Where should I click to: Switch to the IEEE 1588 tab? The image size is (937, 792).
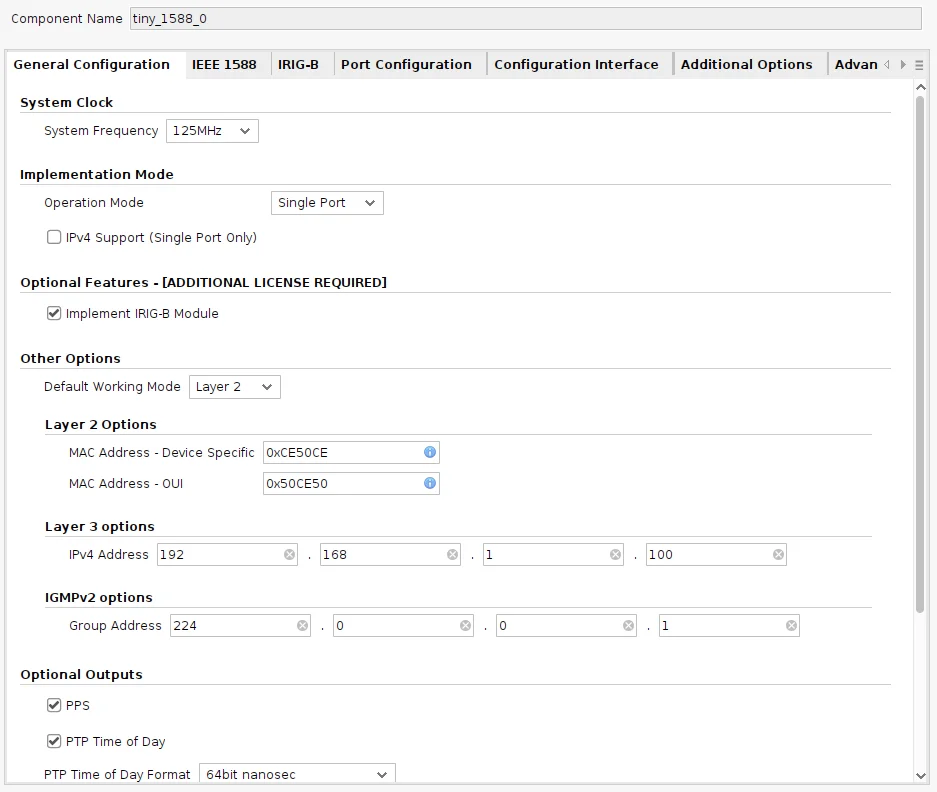pos(224,65)
